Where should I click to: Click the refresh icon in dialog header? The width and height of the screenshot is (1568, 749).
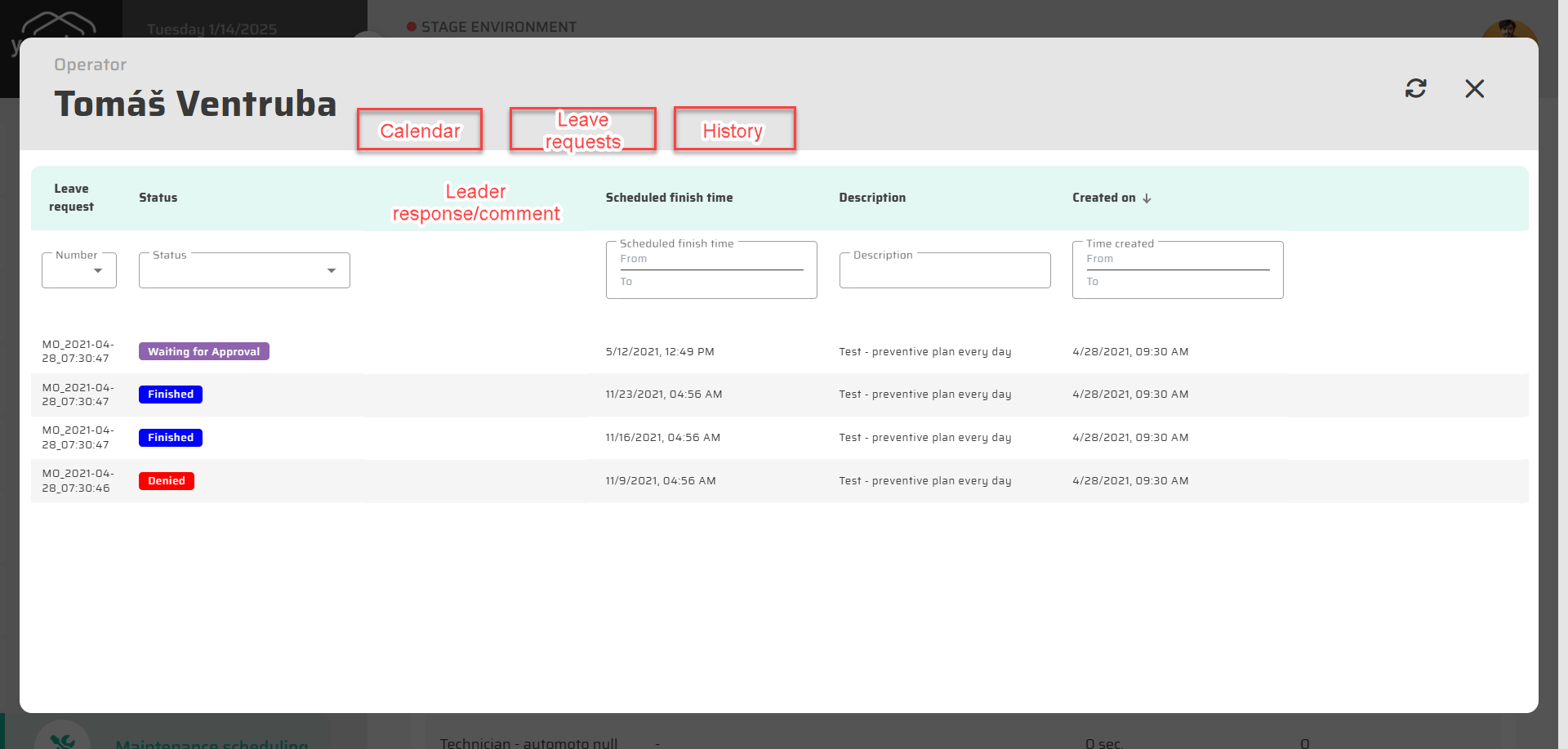[x=1415, y=88]
